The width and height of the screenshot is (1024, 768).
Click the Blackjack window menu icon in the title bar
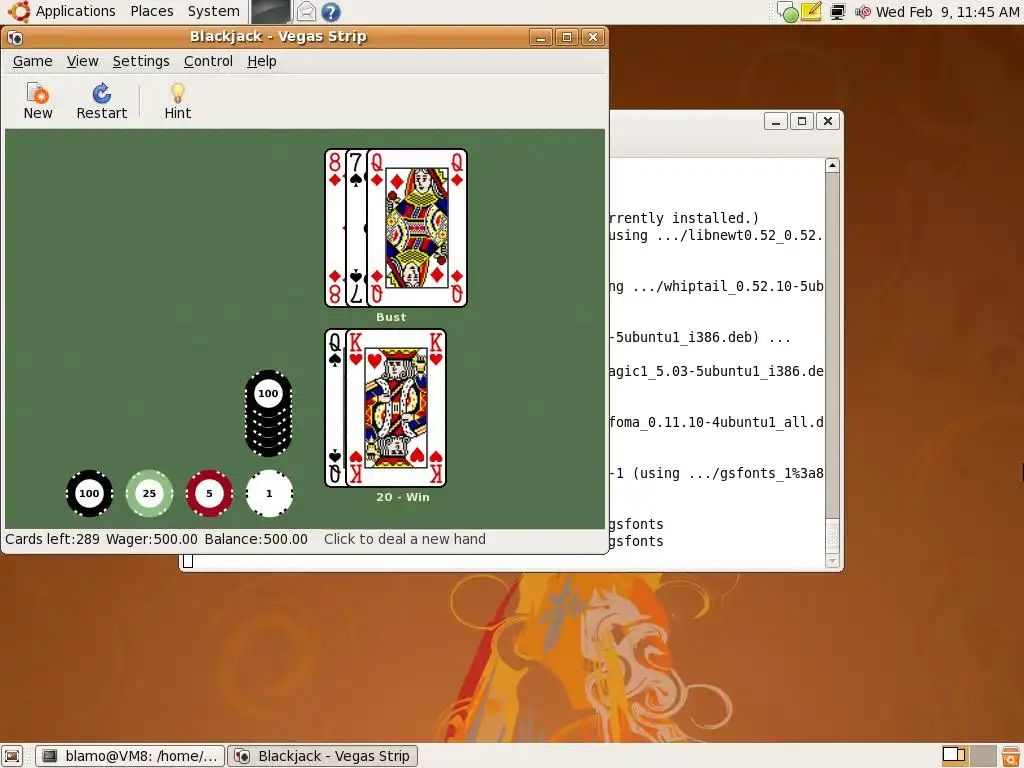[x=16, y=37]
